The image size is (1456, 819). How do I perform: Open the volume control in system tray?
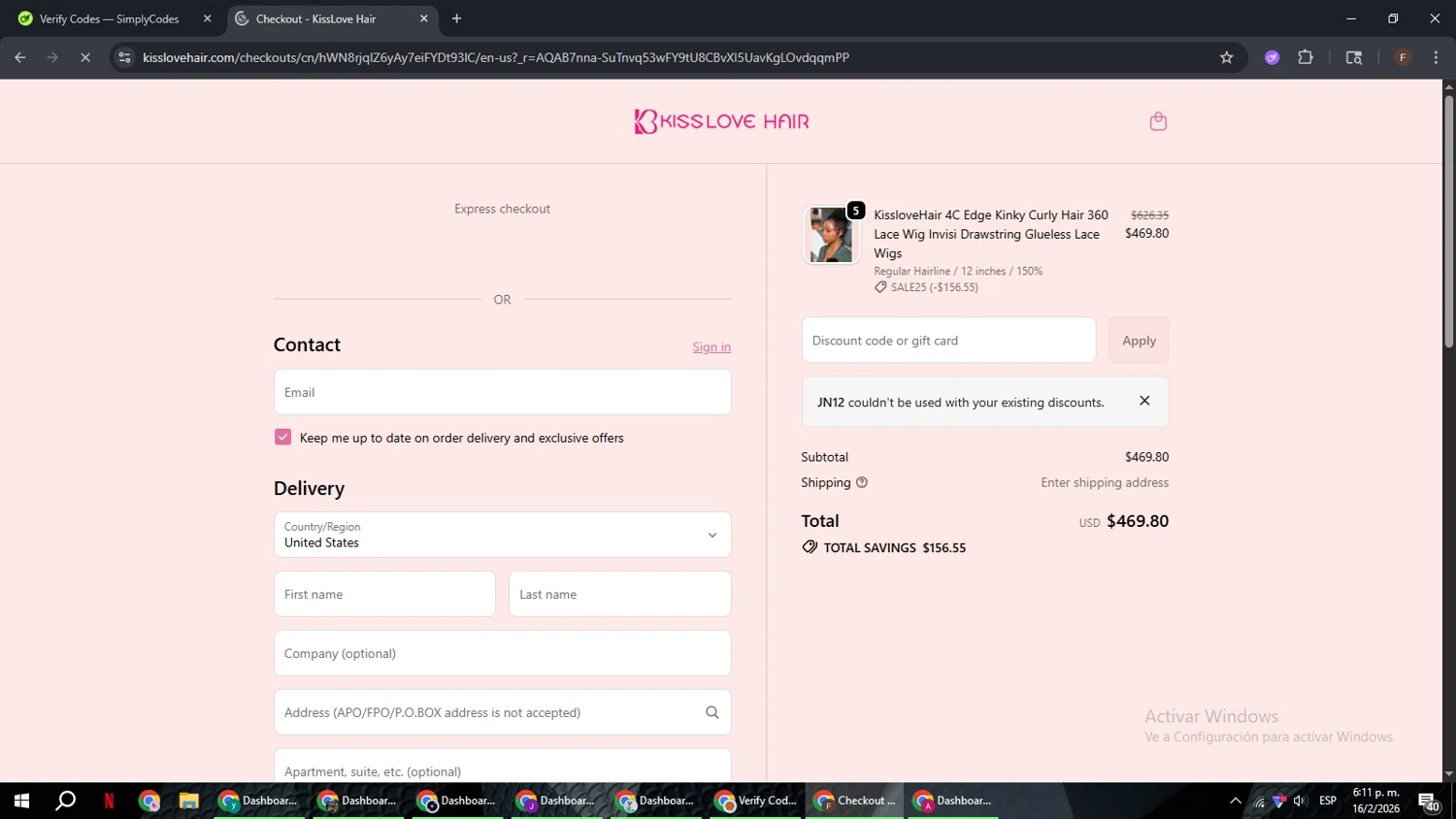click(x=1300, y=801)
